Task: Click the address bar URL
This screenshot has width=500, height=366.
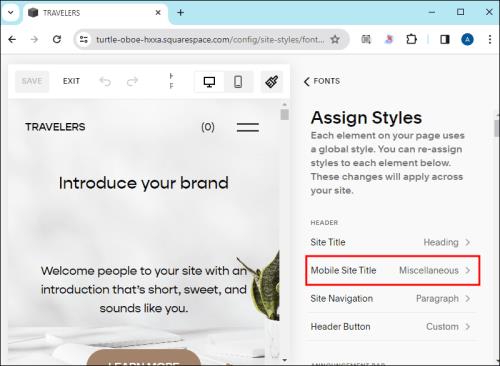Action: point(210,40)
